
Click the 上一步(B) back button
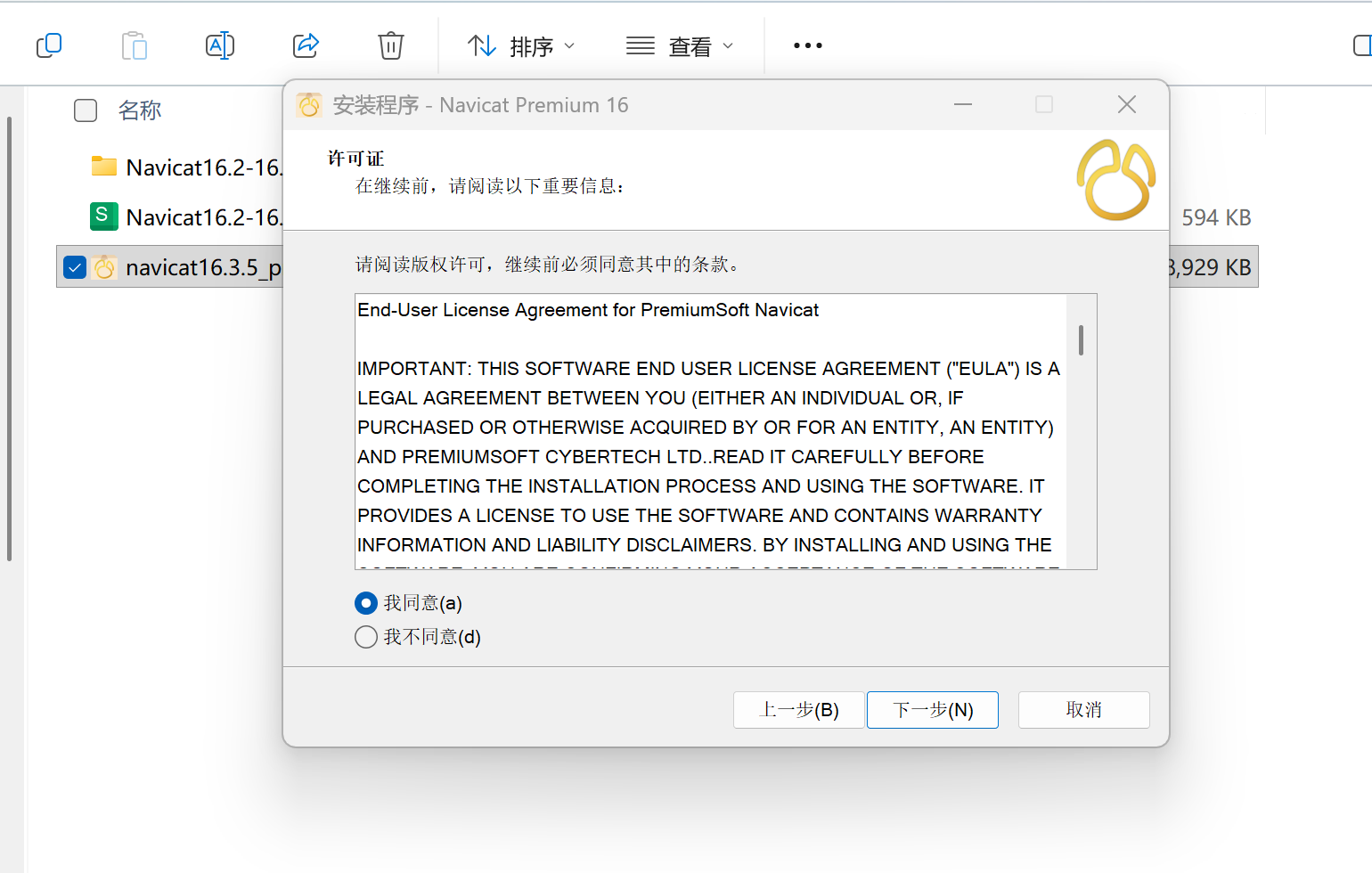pyautogui.click(x=799, y=710)
